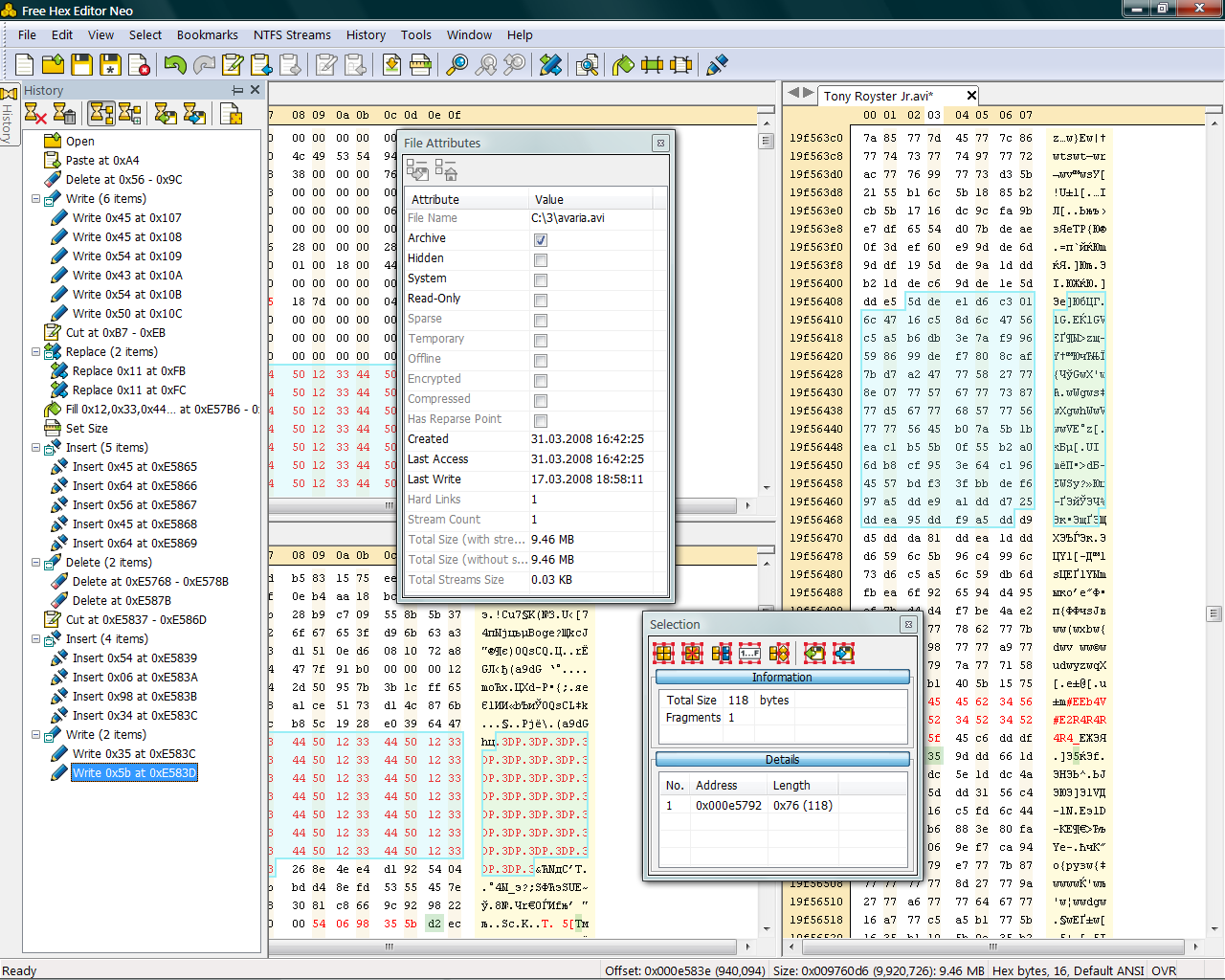Click the Clear Selection icon with red X
Image resolution: width=1225 pixels, height=980 pixels.
pyautogui.click(x=693, y=653)
